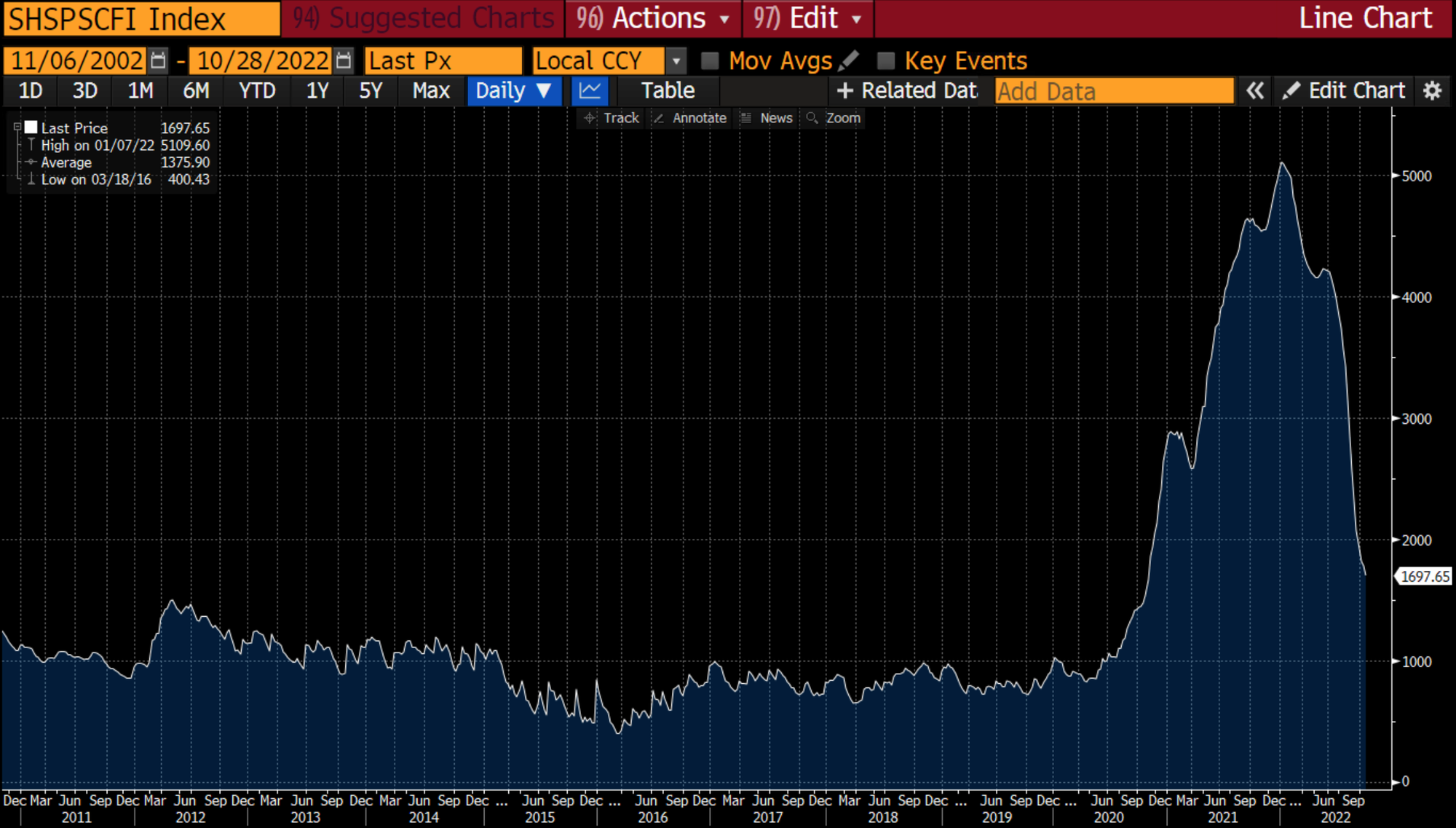This screenshot has height=828, width=1456.
Task: Activate the Track crosshair tool
Action: point(612,118)
